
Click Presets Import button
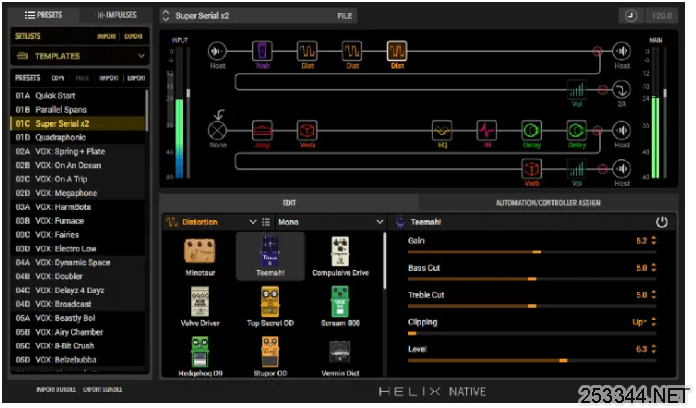click(x=109, y=78)
